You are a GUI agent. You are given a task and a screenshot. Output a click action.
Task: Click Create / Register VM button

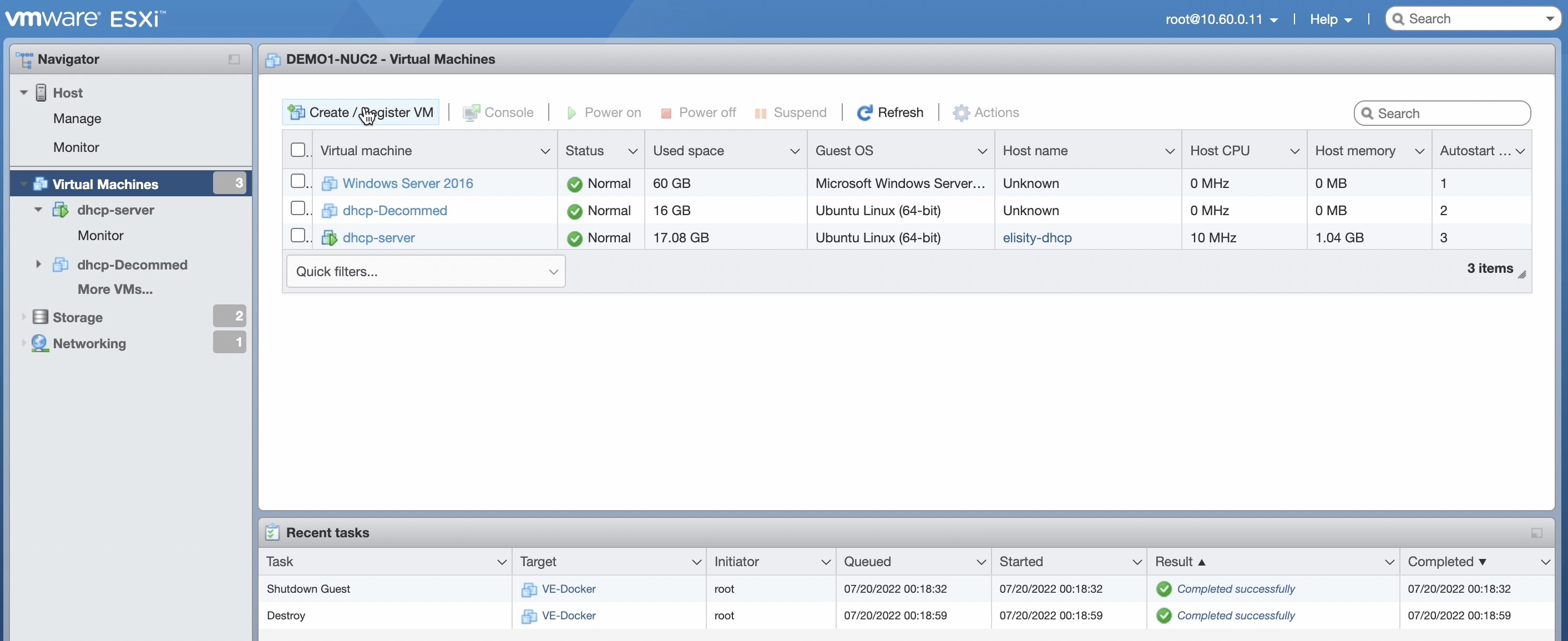tap(361, 113)
